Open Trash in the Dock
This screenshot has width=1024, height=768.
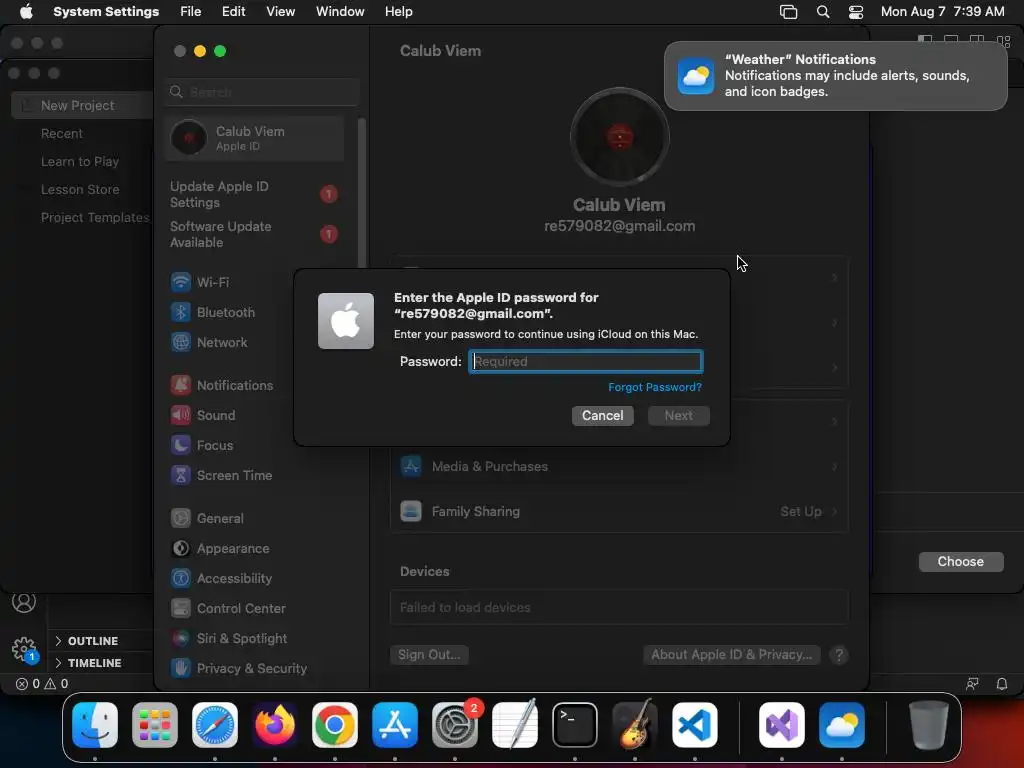tap(929, 725)
